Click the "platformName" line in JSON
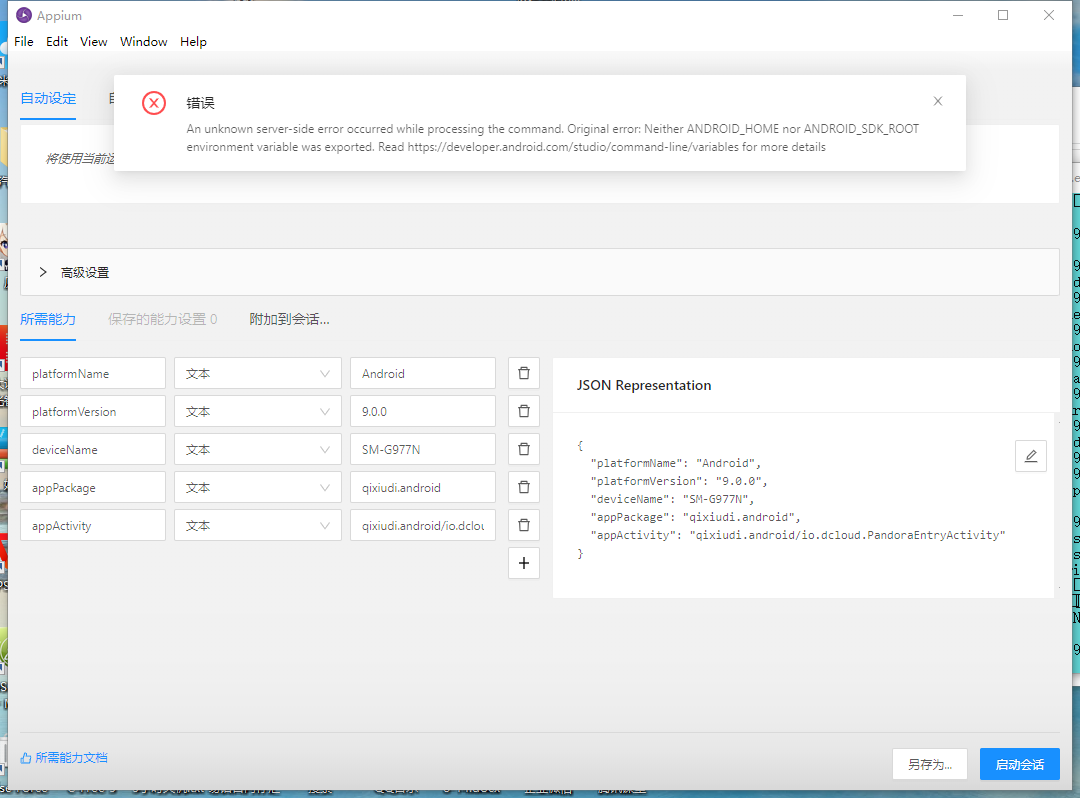 click(x=676, y=463)
